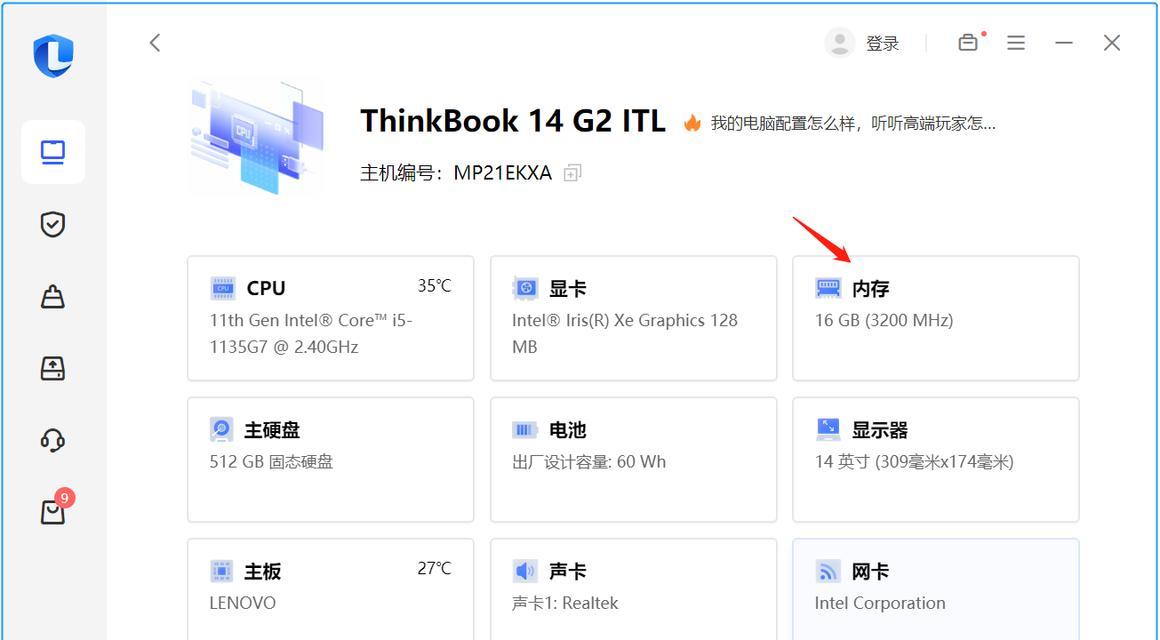Click the 网卡 wireless signal icon
Screen dimensions: 1160x640
828,570
